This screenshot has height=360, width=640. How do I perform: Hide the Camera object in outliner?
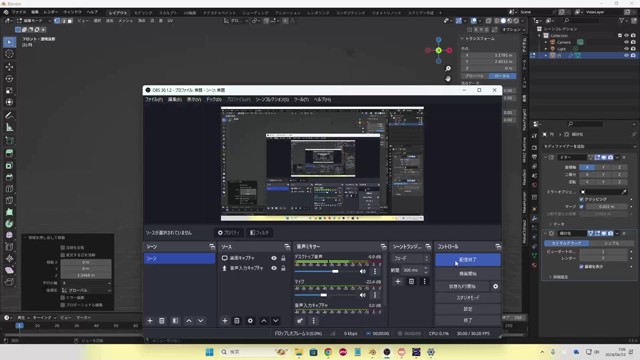626,42
